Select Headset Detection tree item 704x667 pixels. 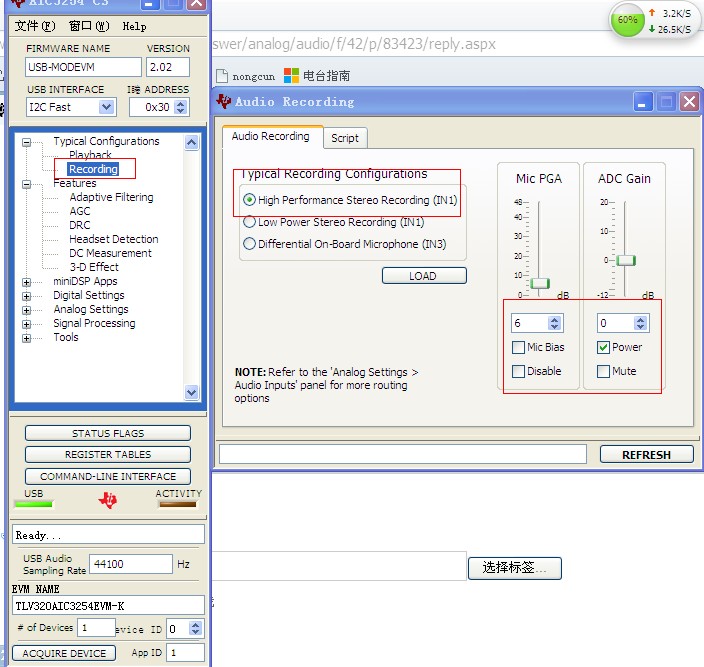coord(114,239)
